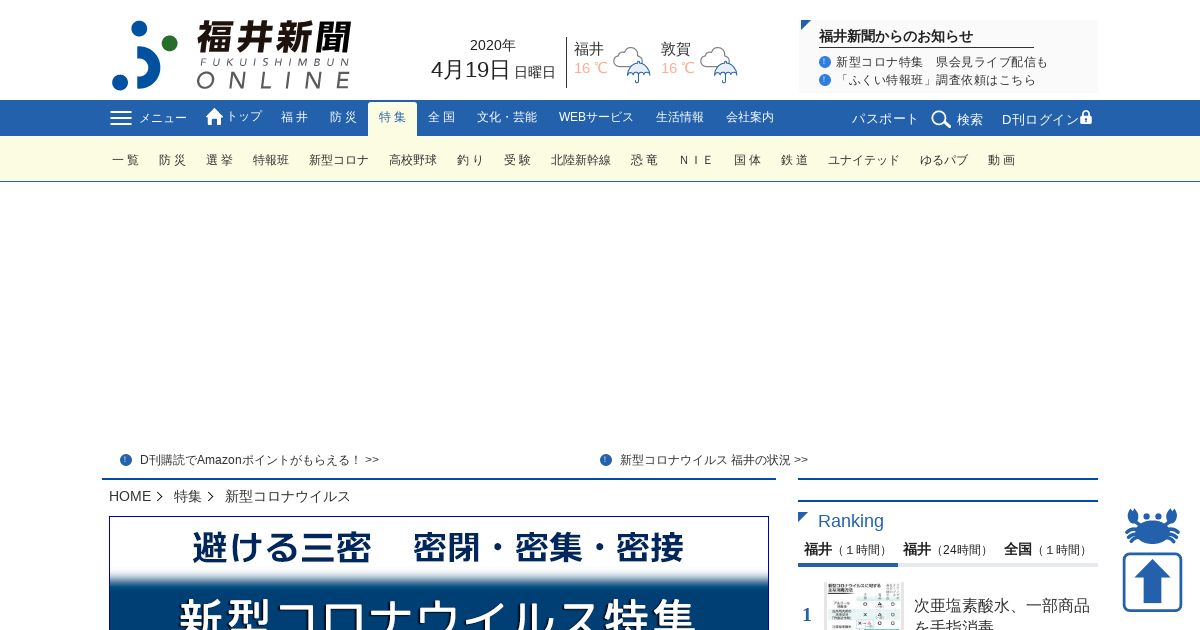1200x630 pixels.
Task: Click the Ranking heading
Action: tap(851, 521)
